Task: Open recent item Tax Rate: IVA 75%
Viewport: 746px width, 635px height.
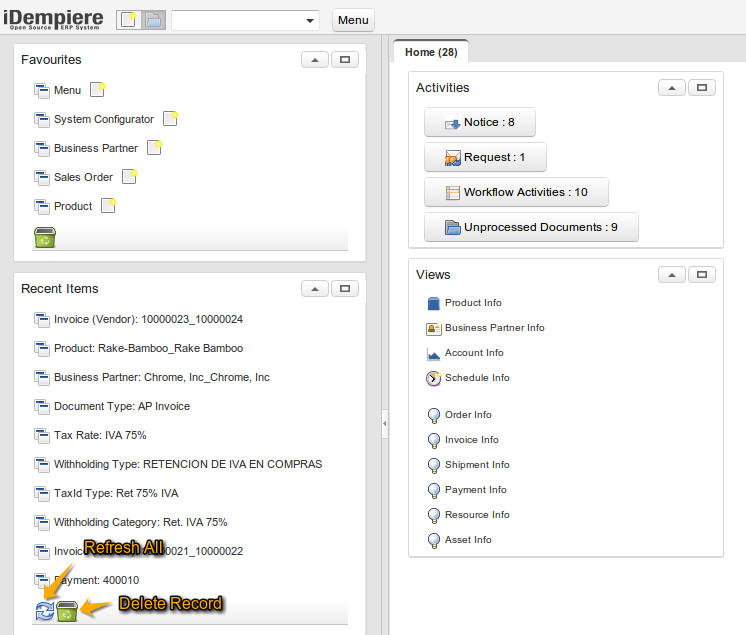Action: [x=100, y=435]
